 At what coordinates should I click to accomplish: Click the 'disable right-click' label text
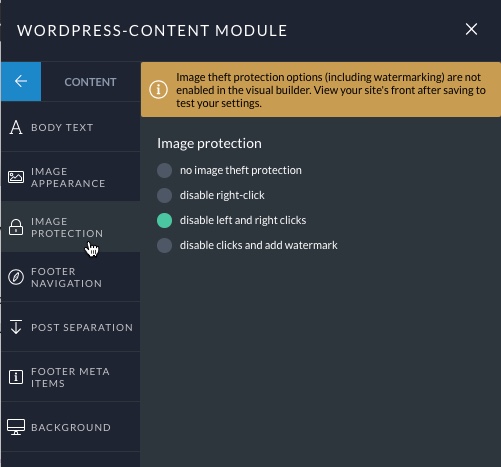click(222, 195)
